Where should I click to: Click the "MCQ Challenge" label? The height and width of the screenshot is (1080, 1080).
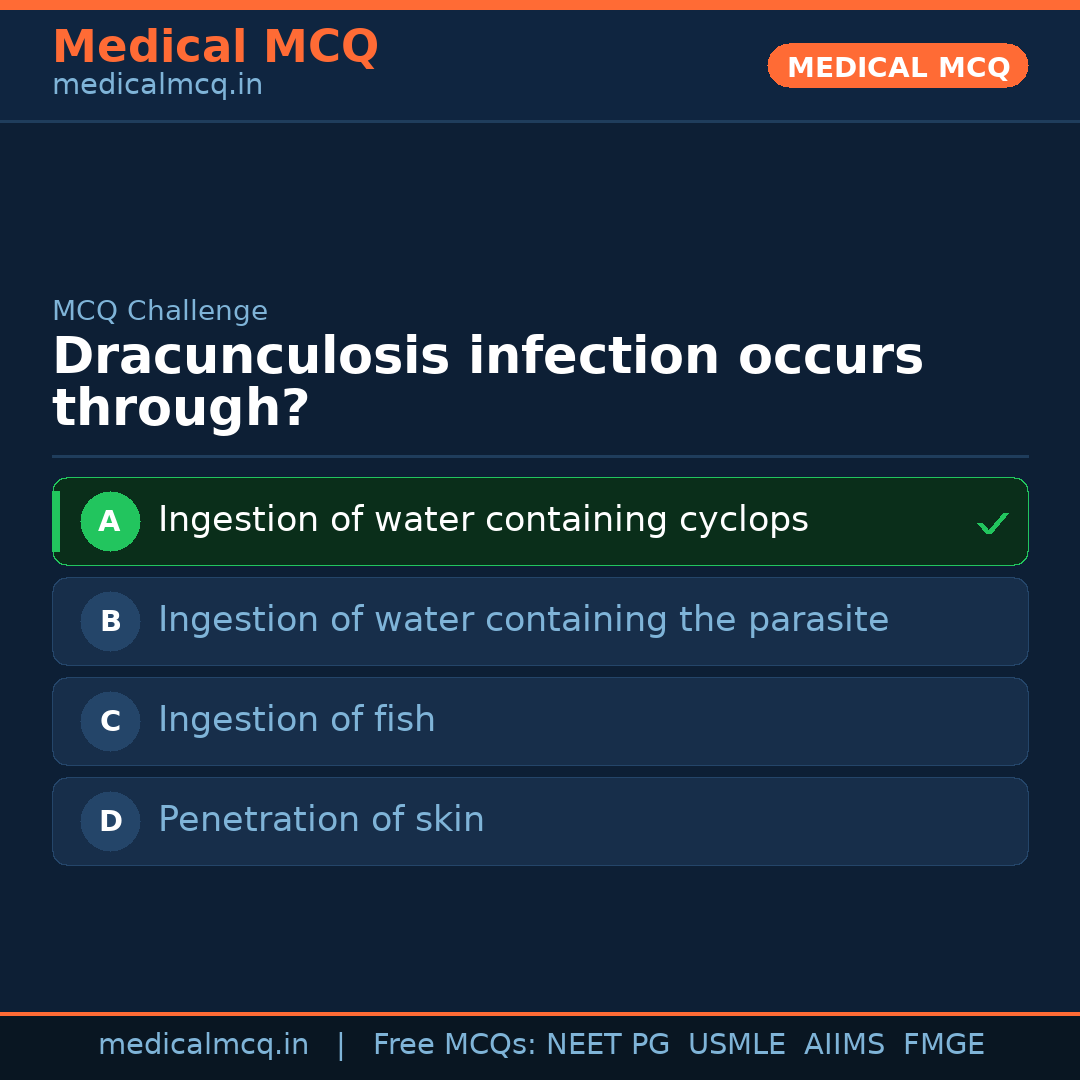160,311
